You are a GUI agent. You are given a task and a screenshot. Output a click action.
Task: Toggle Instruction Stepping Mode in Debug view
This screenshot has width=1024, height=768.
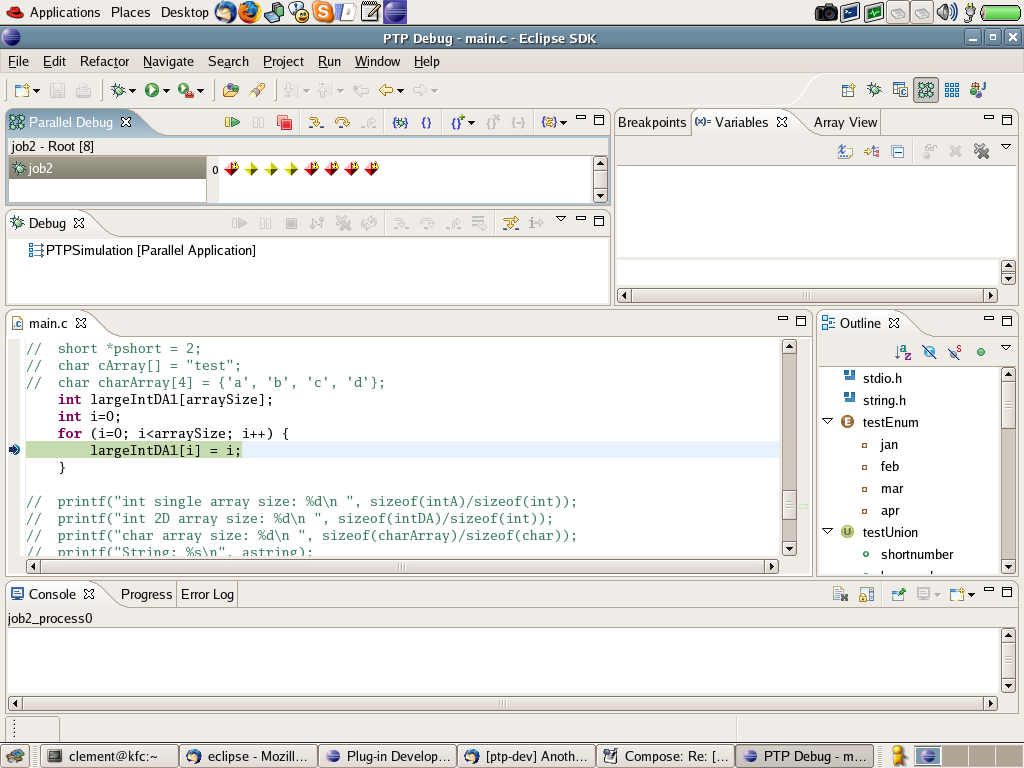tap(536, 223)
